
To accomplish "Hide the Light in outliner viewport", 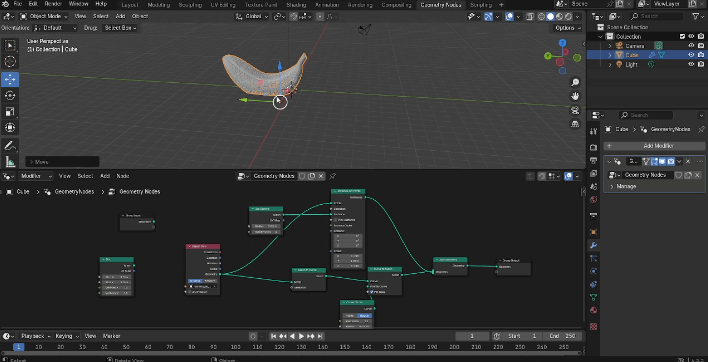I will tap(691, 65).
